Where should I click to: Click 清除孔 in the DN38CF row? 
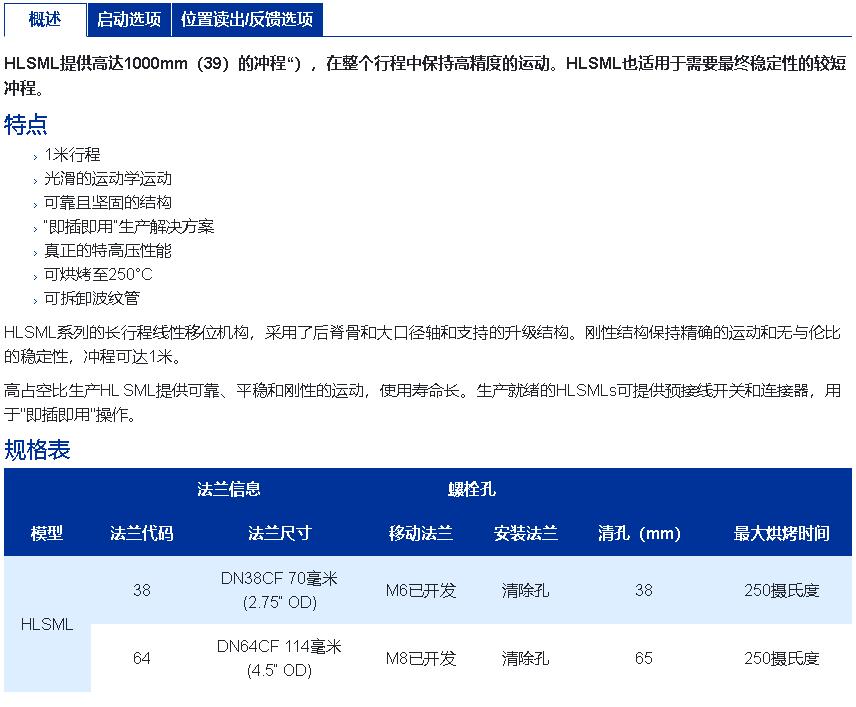pos(526,590)
